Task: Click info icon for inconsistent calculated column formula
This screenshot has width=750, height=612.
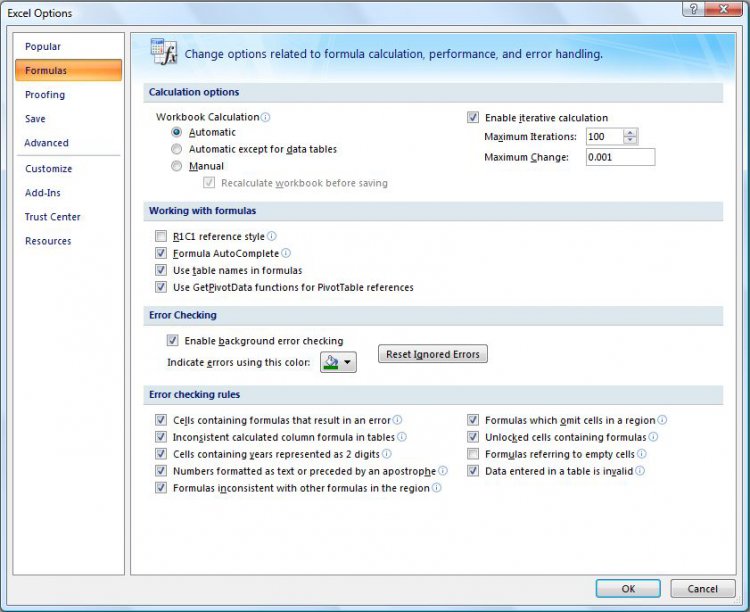Action: [x=402, y=437]
